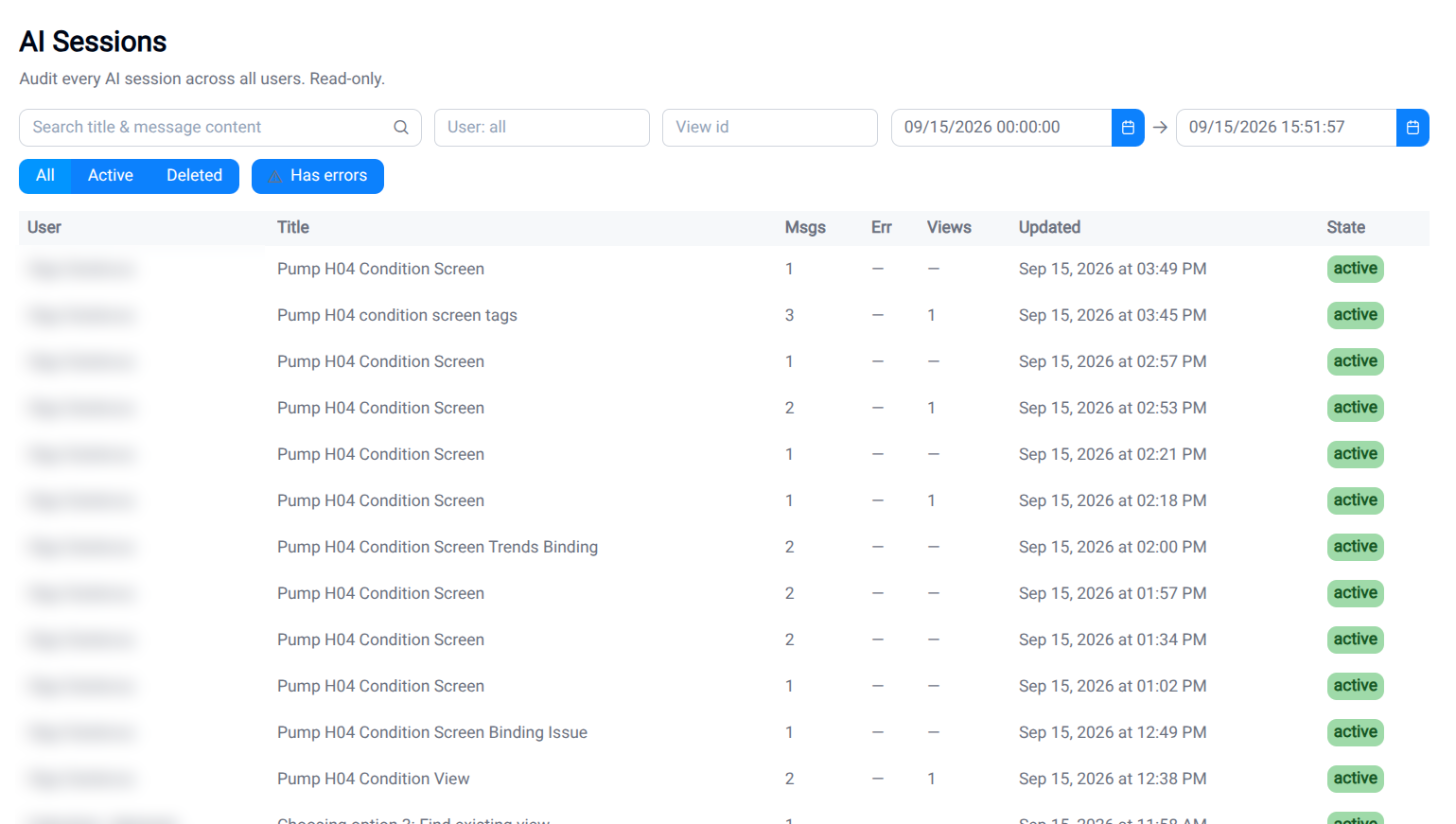Click the end date 09/15/2026 15:51:57 field

1286,127
